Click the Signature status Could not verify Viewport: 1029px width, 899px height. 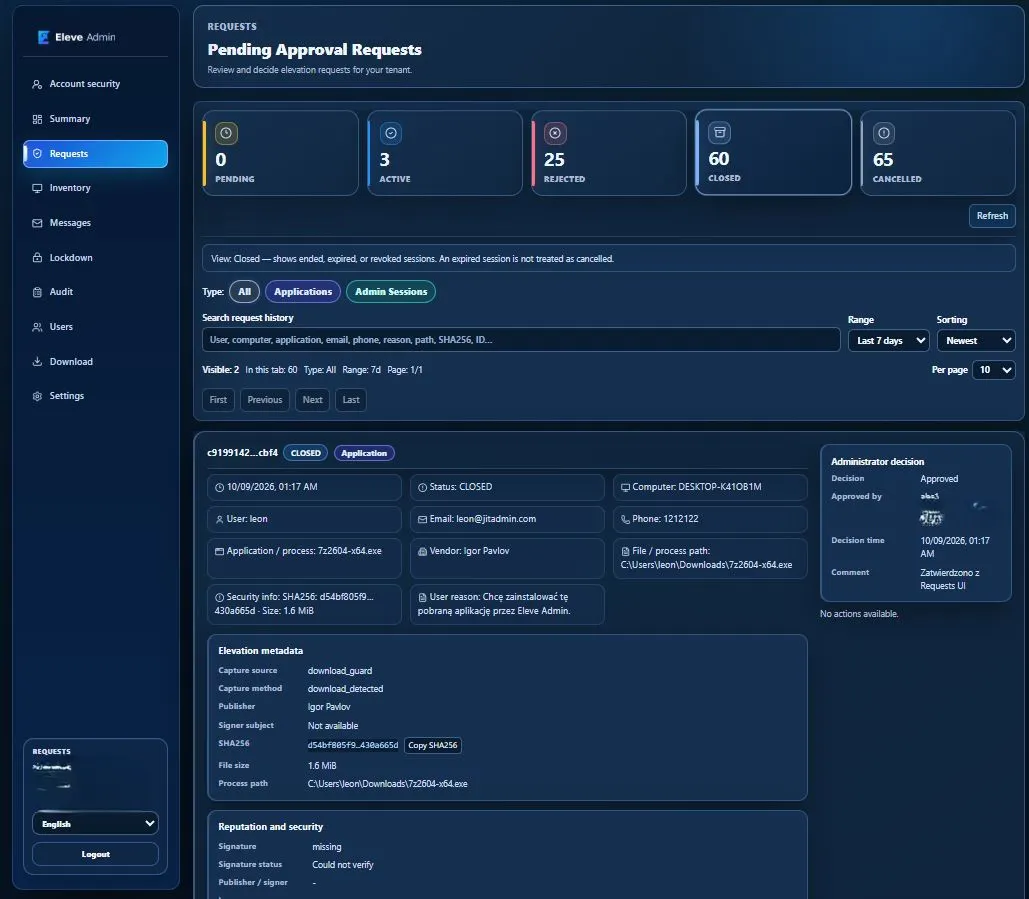(343, 865)
